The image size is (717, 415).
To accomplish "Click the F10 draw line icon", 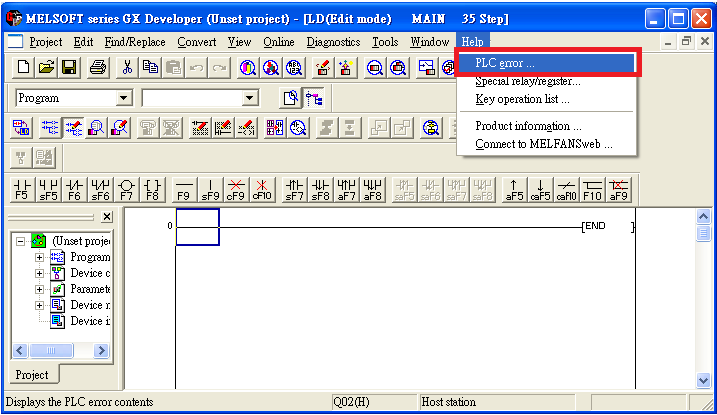I will point(592,190).
